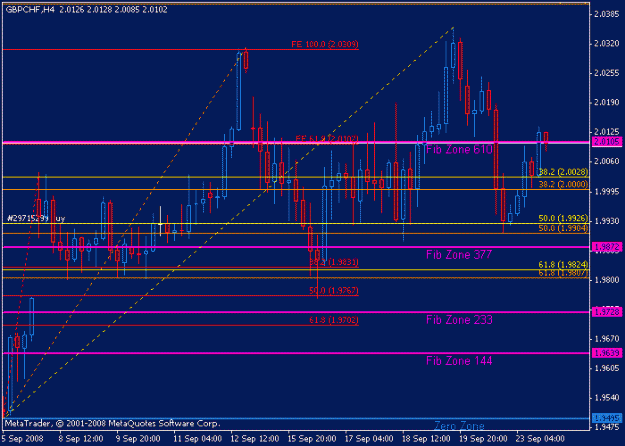Click the red 50.0 (1.9767) label
Screen dimensions: 625x446
tap(334, 291)
